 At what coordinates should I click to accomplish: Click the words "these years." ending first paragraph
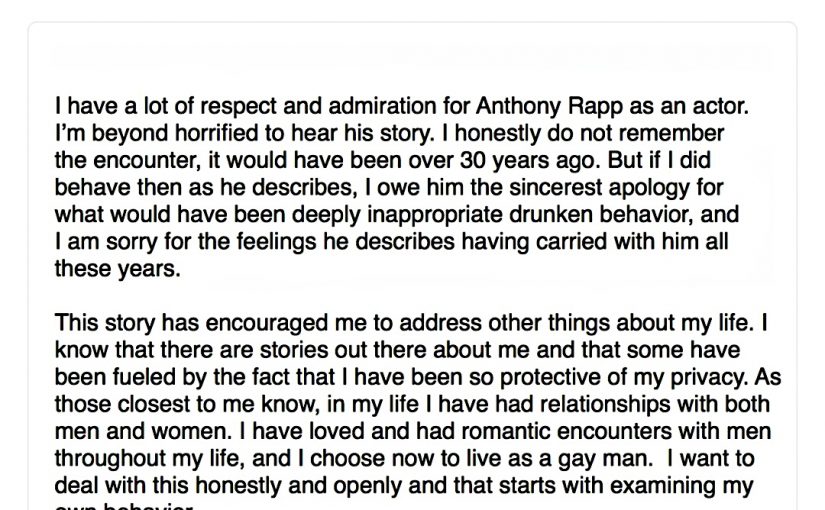click(118, 269)
